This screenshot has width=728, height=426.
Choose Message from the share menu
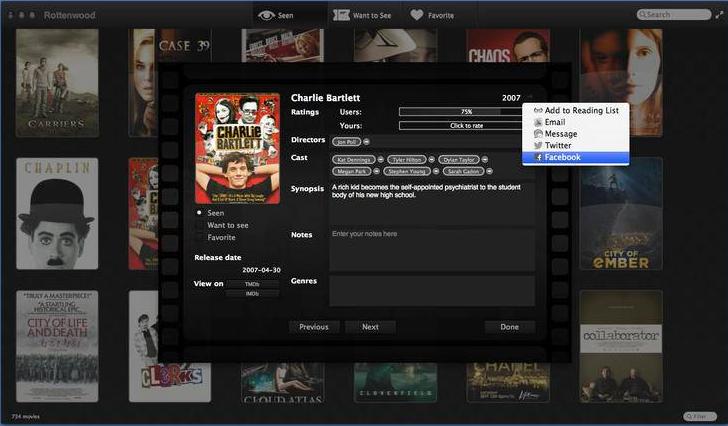pos(576,134)
